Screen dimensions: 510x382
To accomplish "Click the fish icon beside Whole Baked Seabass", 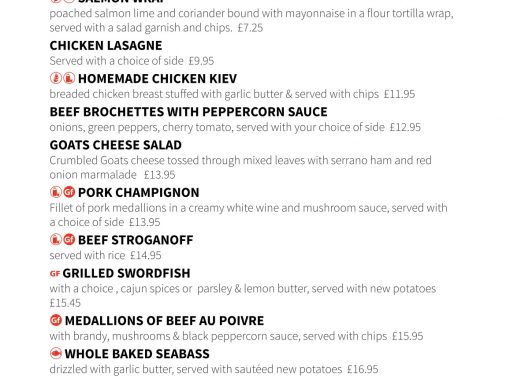I will (x=56, y=353).
